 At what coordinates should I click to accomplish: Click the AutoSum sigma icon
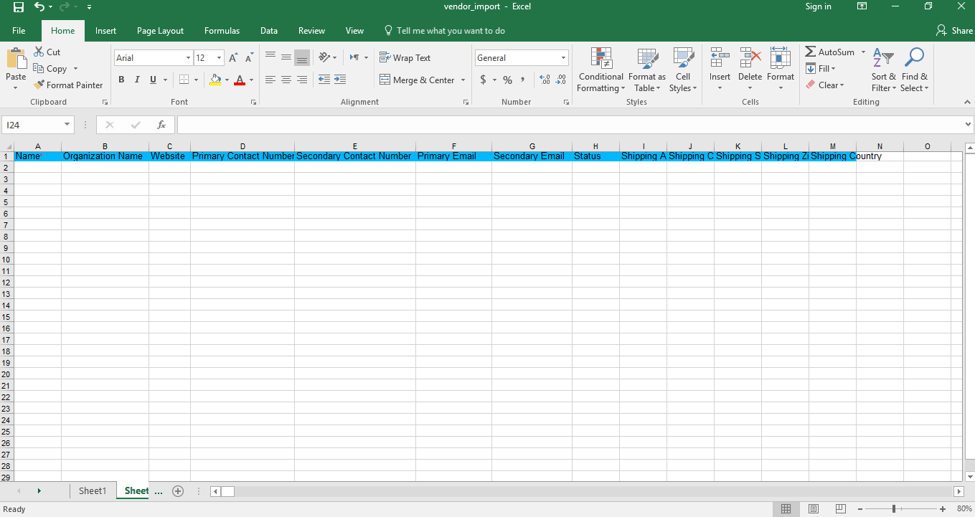[x=811, y=52]
